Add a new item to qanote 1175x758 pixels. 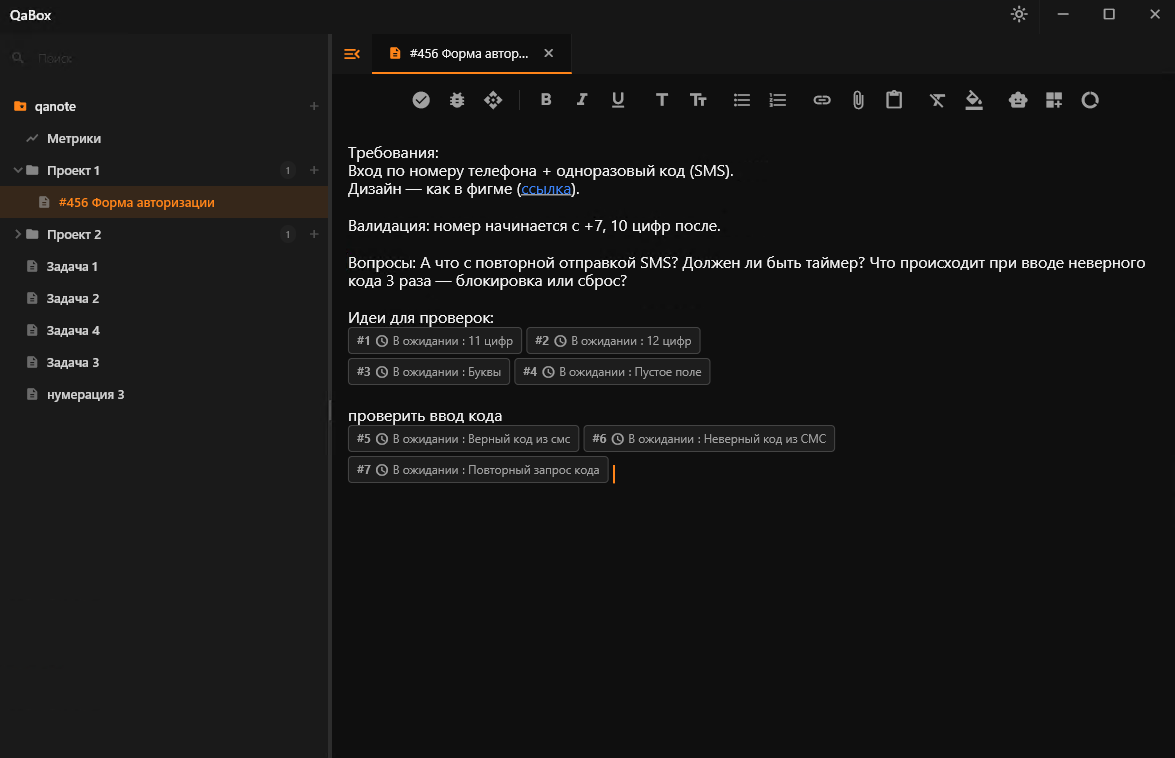tap(314, 106)
